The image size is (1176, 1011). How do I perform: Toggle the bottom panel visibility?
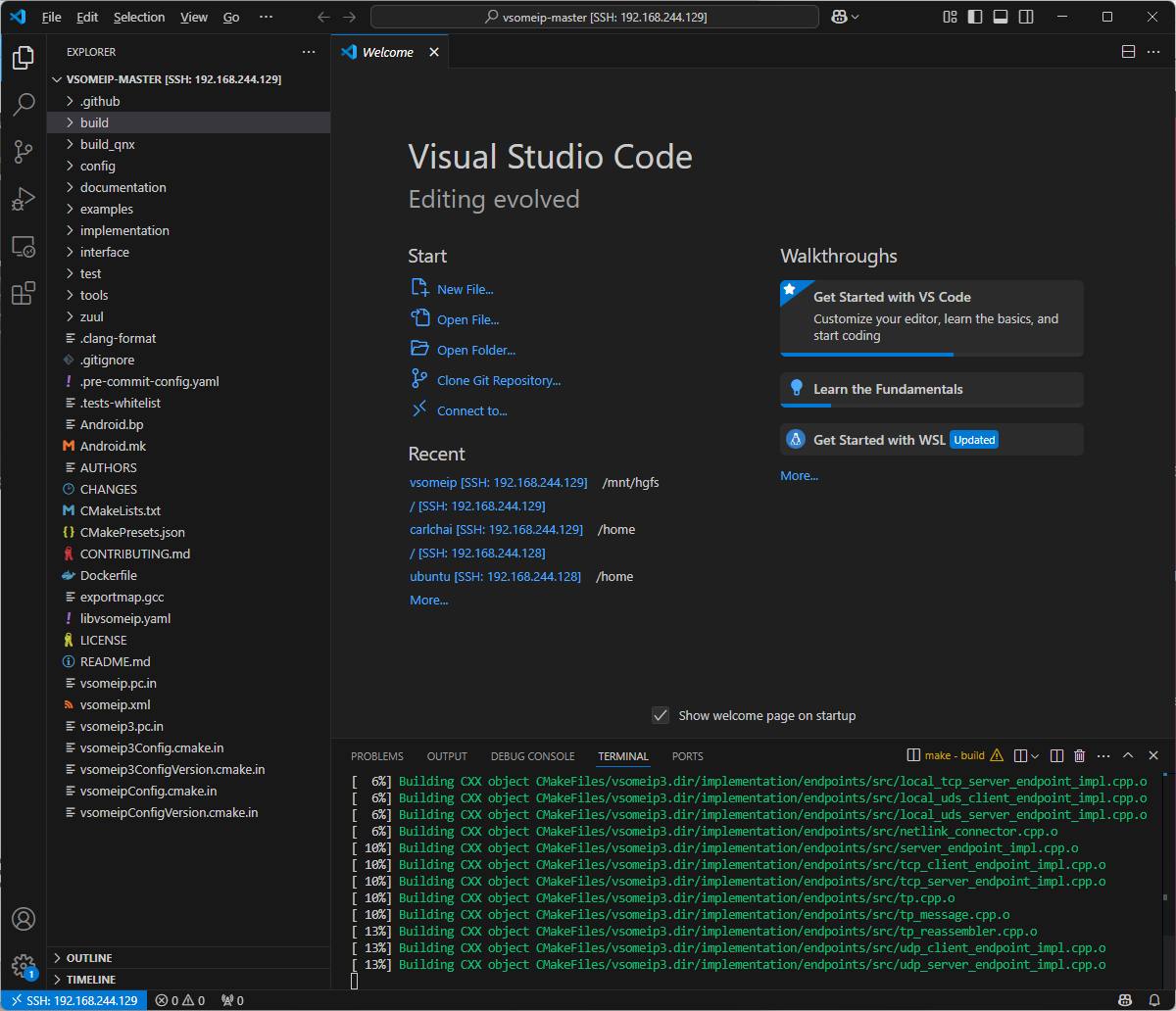click(x=1001, y=17)
